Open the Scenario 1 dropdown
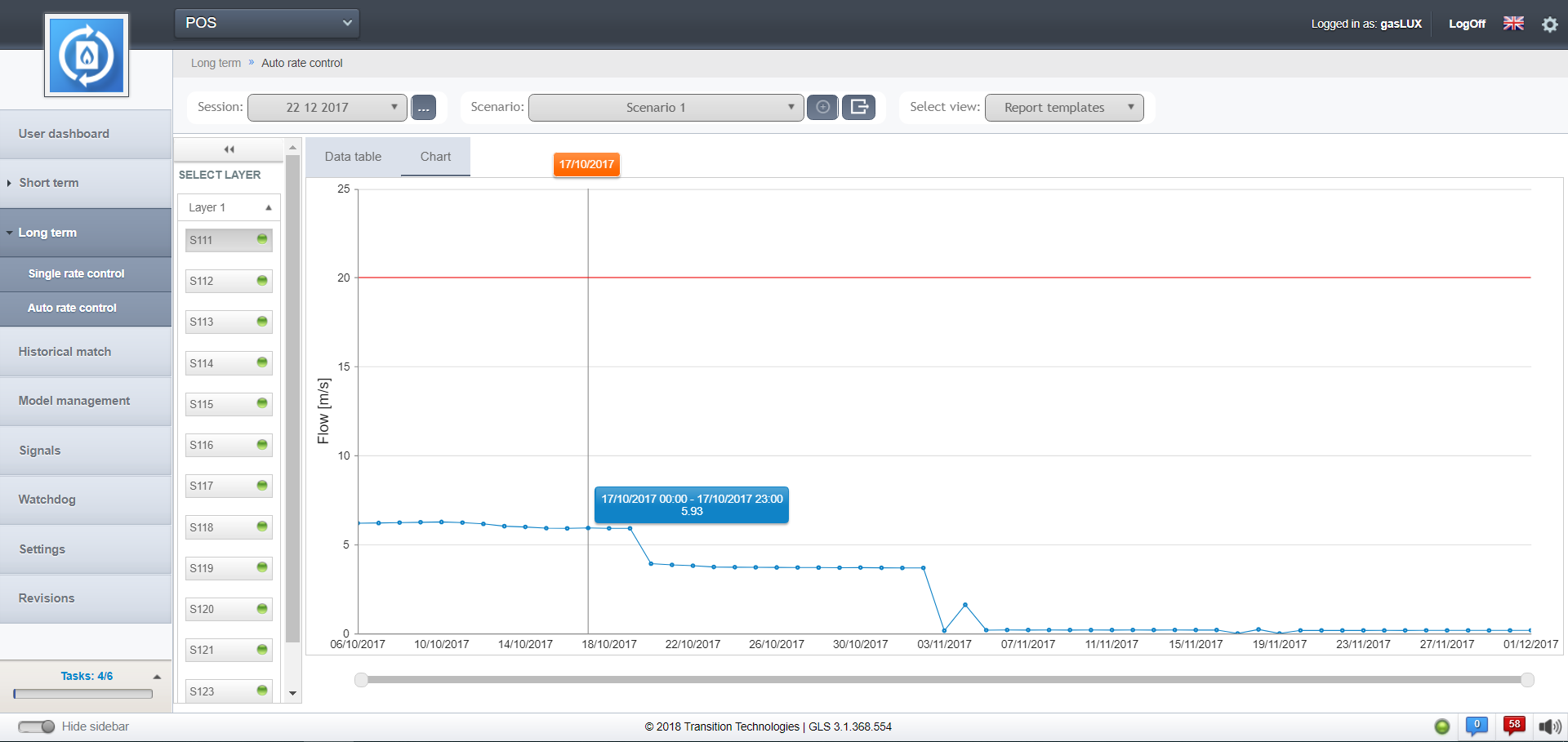Viewport: 1568px width, 742px height. point(666,108)
